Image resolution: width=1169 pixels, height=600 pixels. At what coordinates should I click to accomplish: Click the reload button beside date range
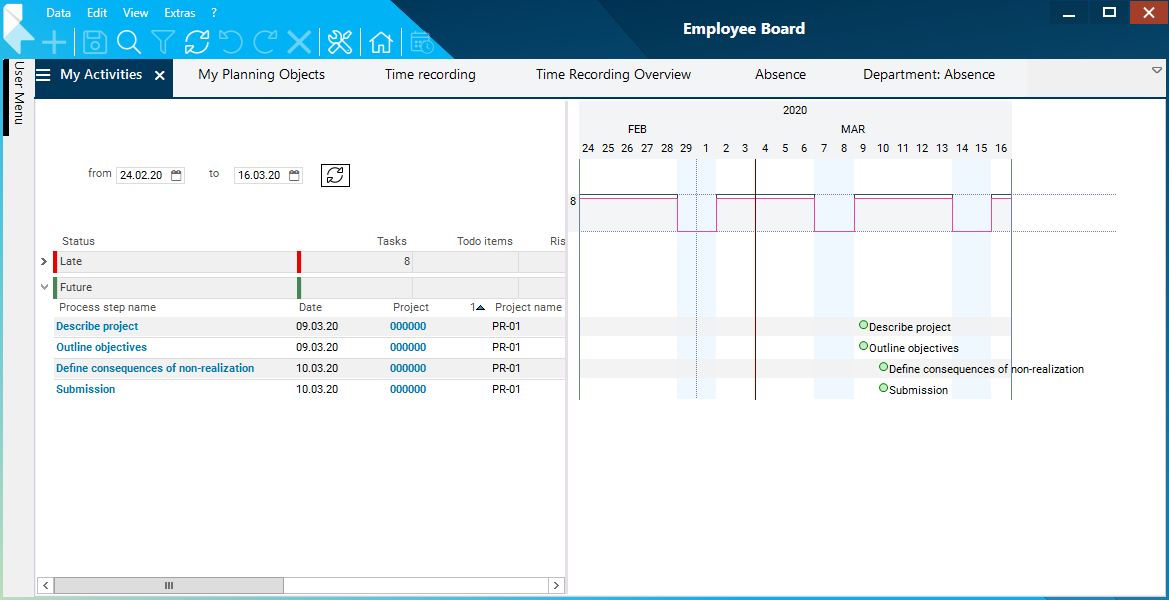coord(335,175)
